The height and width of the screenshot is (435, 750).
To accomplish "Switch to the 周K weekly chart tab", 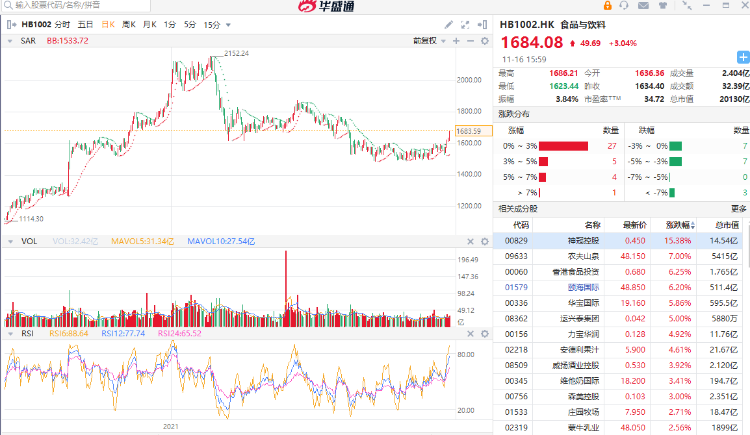I will pyautogui.click(x=128, y=24).
